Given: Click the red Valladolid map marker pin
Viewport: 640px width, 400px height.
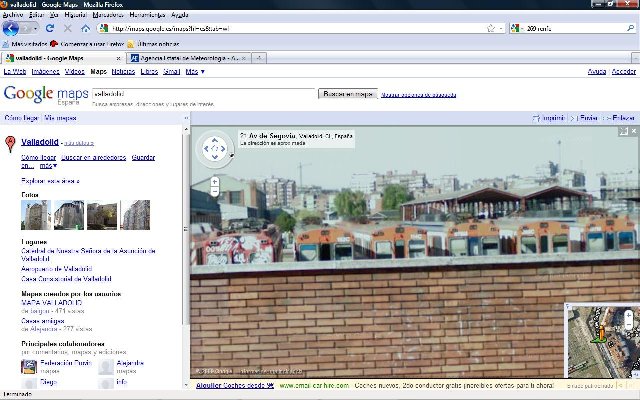Looking at the screenshot, I should point(10,145).
